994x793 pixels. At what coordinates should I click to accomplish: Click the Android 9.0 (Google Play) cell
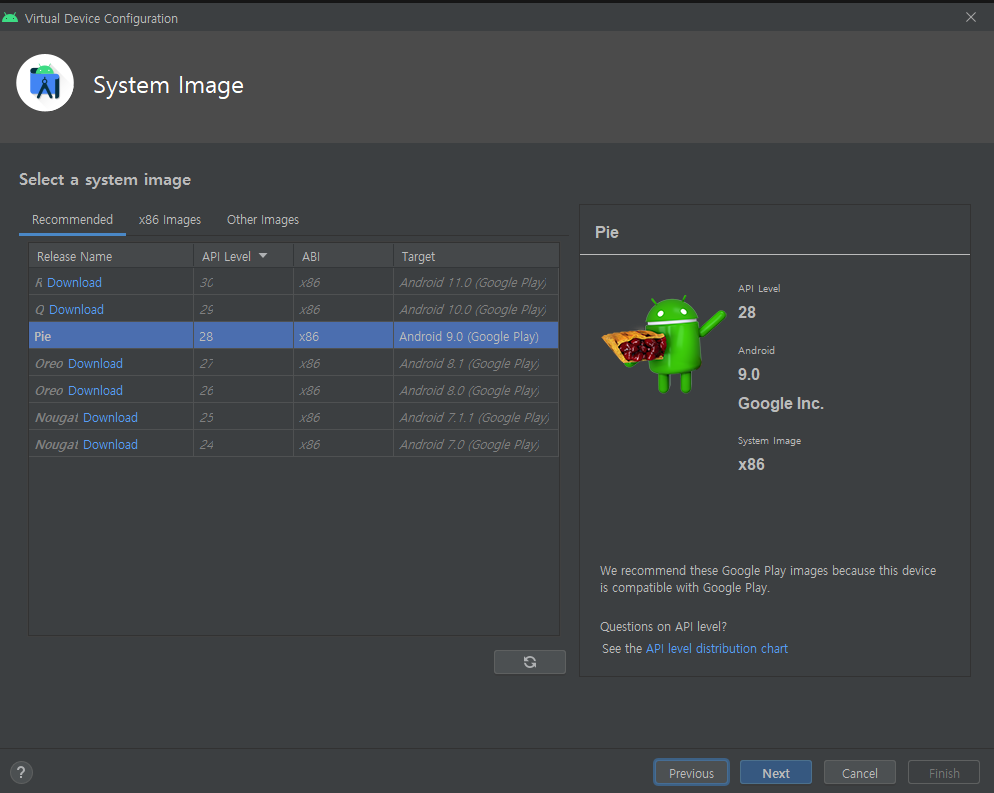(x=476, y=336)
